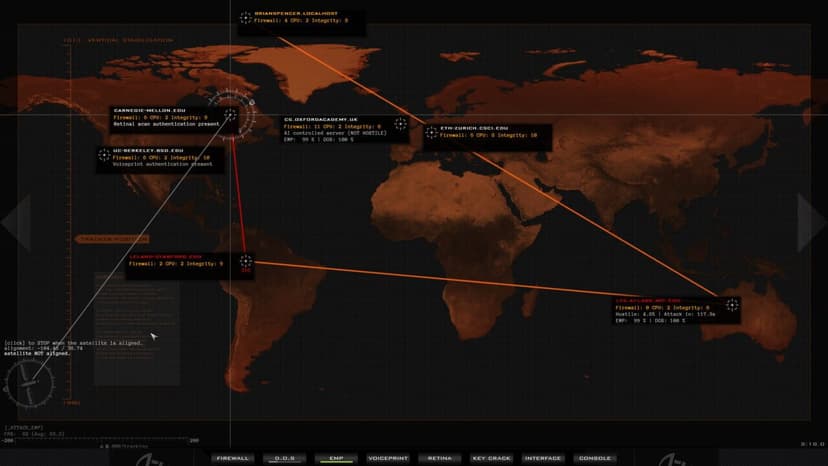The width and height of the screenshot is (828, 466).
Task: Click the hostile server 'Attack in' countdown text
Action: pos(689,314)
